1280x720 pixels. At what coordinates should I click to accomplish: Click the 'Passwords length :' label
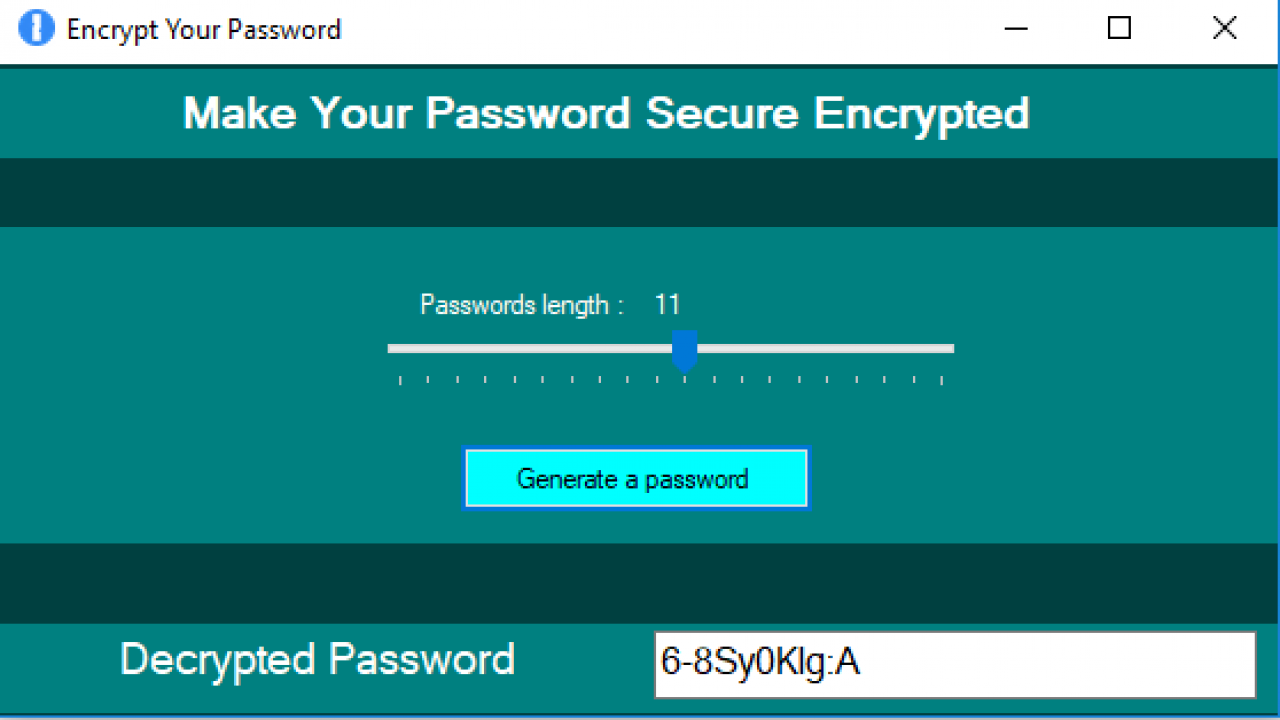(x=521, y=304)
